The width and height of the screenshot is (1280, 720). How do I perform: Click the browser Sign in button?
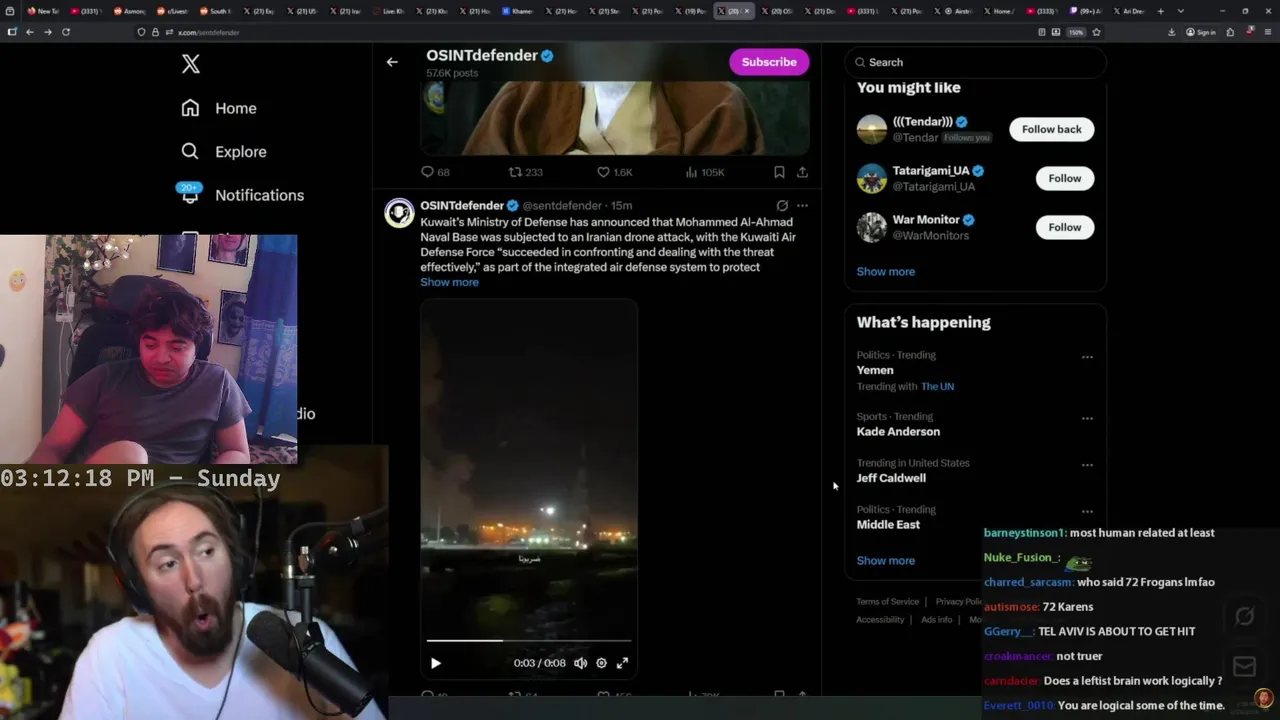click(x=1201, y=32)
